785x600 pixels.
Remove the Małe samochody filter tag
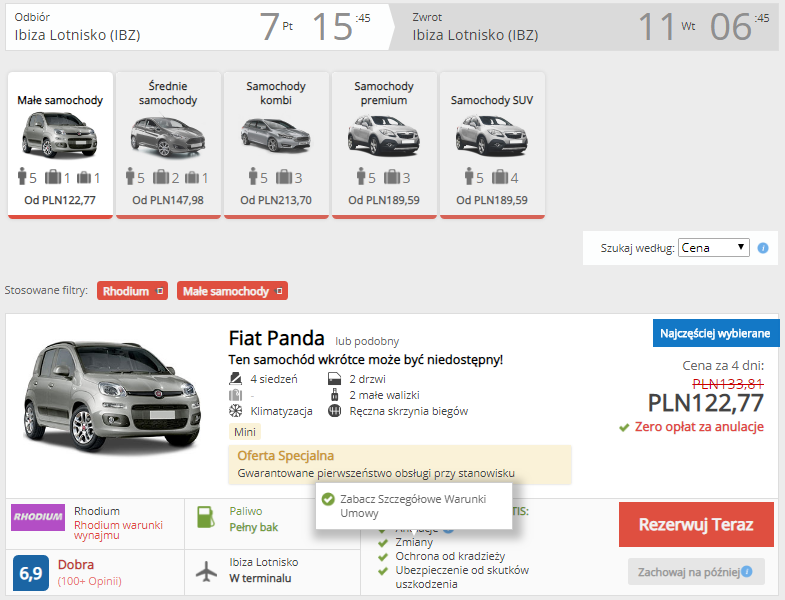(x=279, y=291)
